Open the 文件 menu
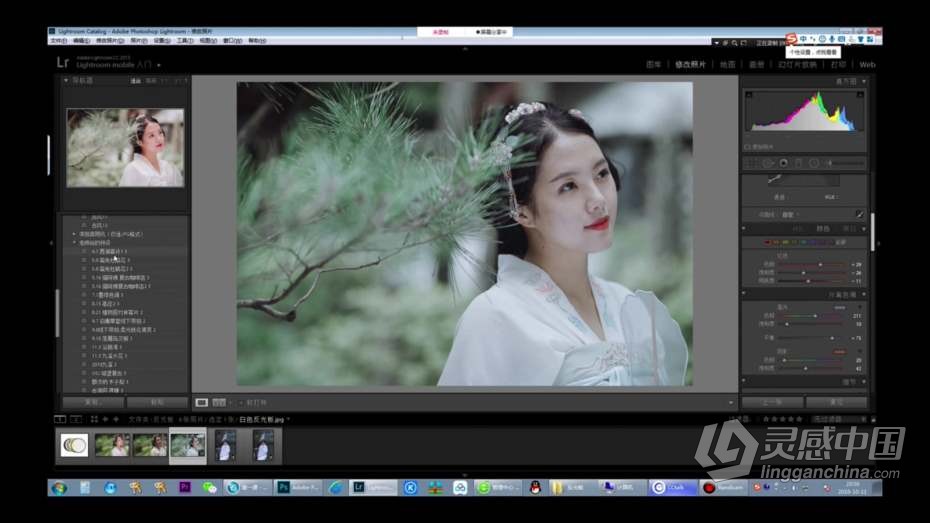Screen dimensions: 930x523 [x=58, y=41]
